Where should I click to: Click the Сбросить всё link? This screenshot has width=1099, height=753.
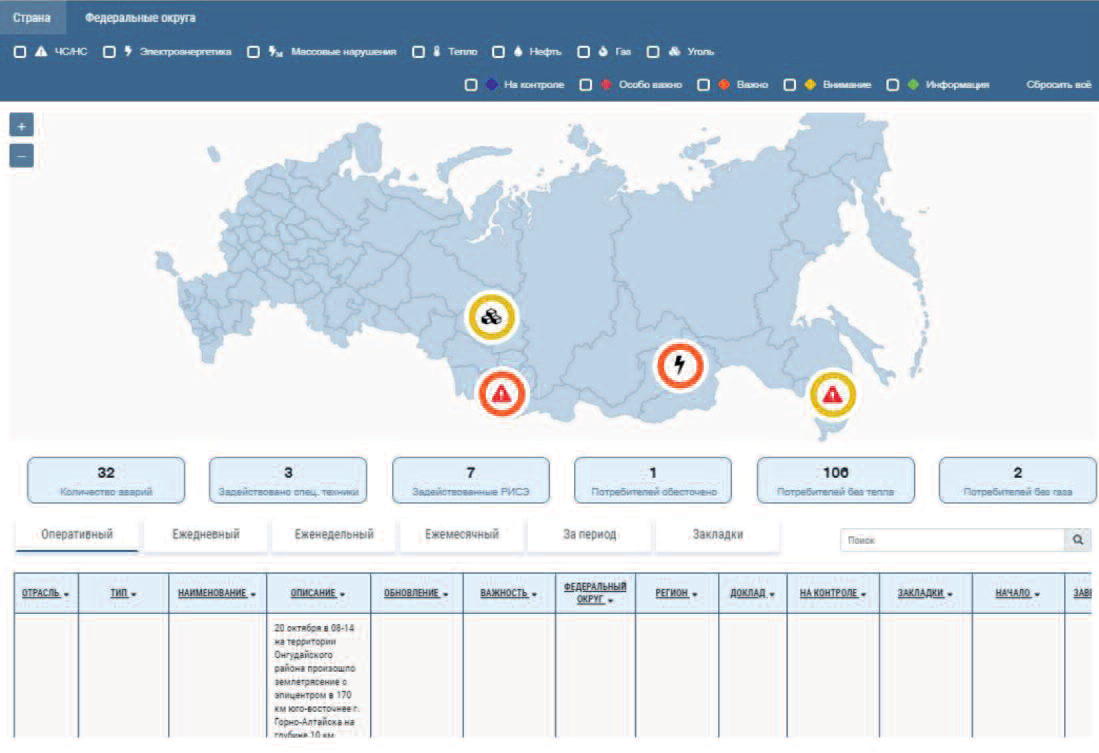1058,85
